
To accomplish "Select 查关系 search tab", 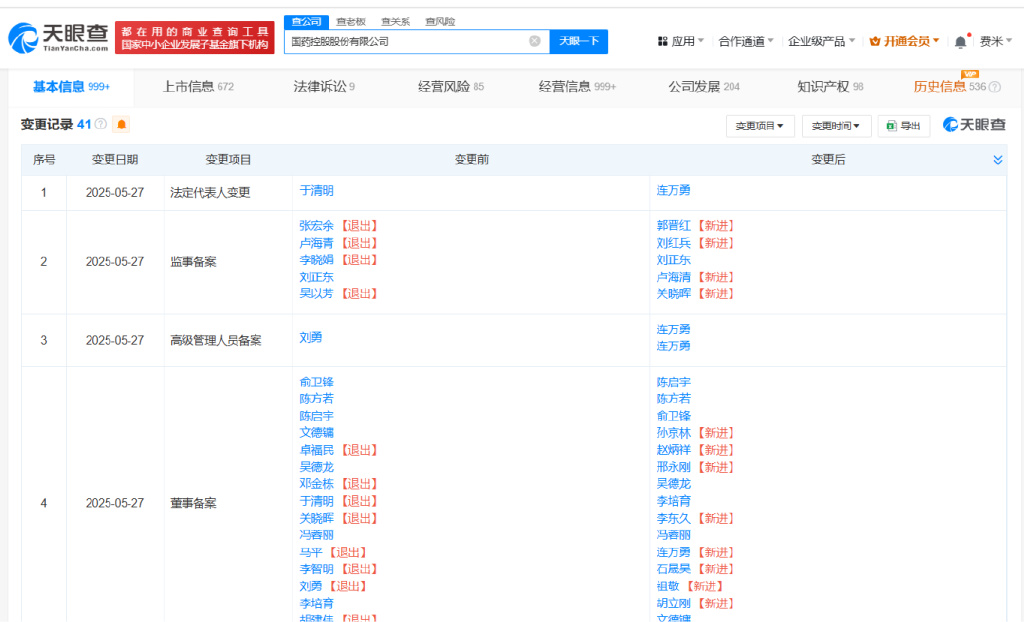I will click(395, 22).
